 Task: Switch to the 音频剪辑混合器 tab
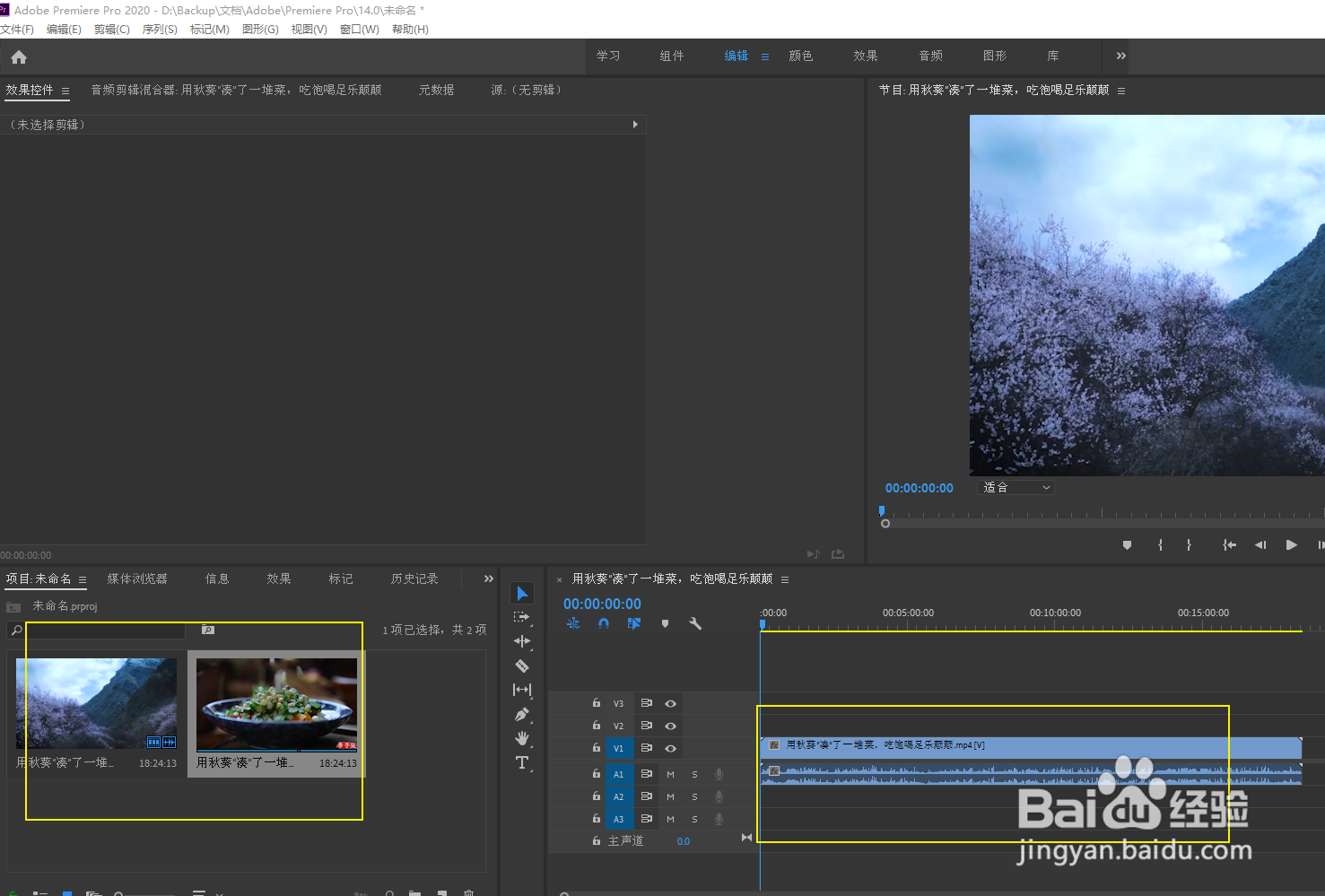tap(236, 90)
